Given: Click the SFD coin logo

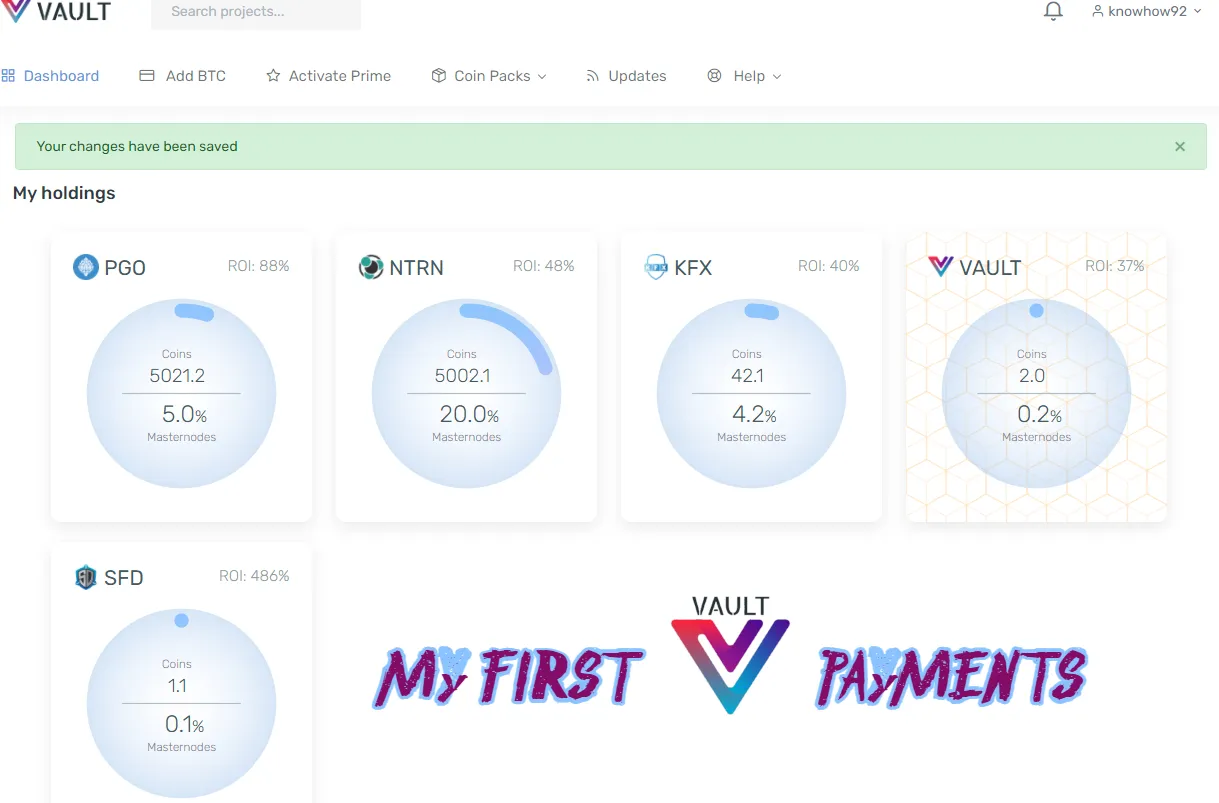Looking at the screenshot, I should (86, 577).
